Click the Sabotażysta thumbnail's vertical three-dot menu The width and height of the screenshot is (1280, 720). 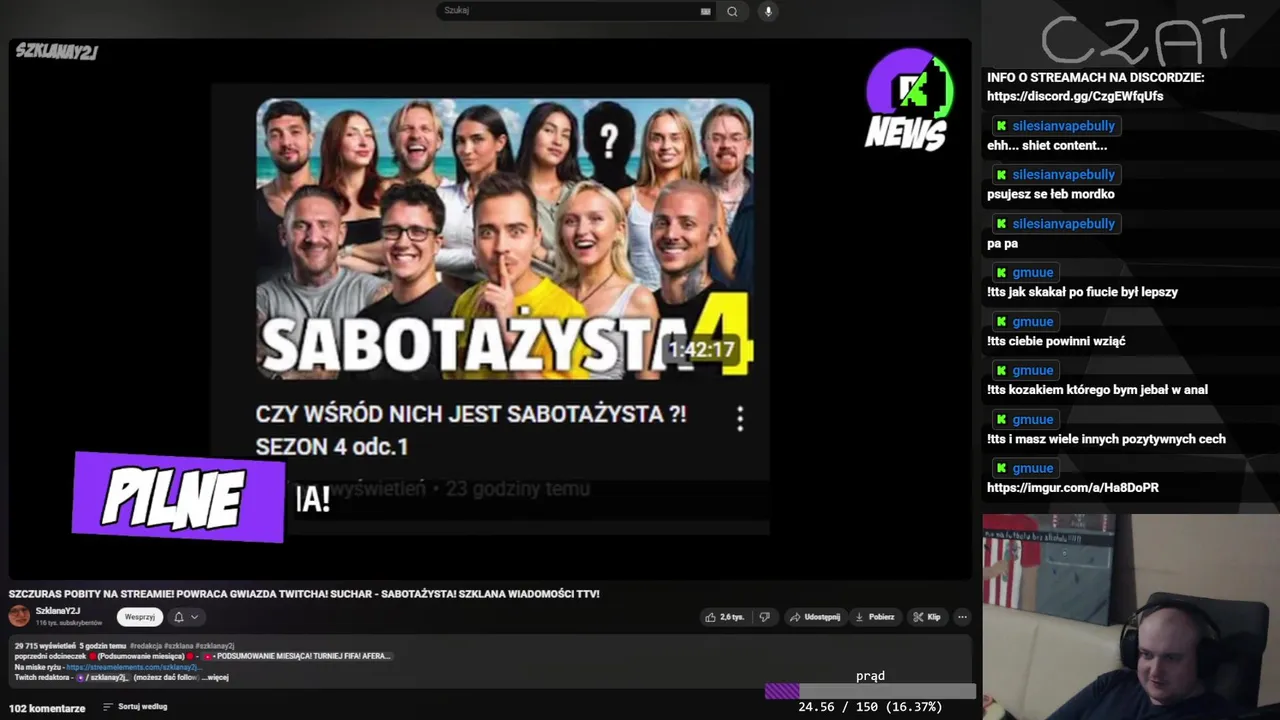(740, 419)
